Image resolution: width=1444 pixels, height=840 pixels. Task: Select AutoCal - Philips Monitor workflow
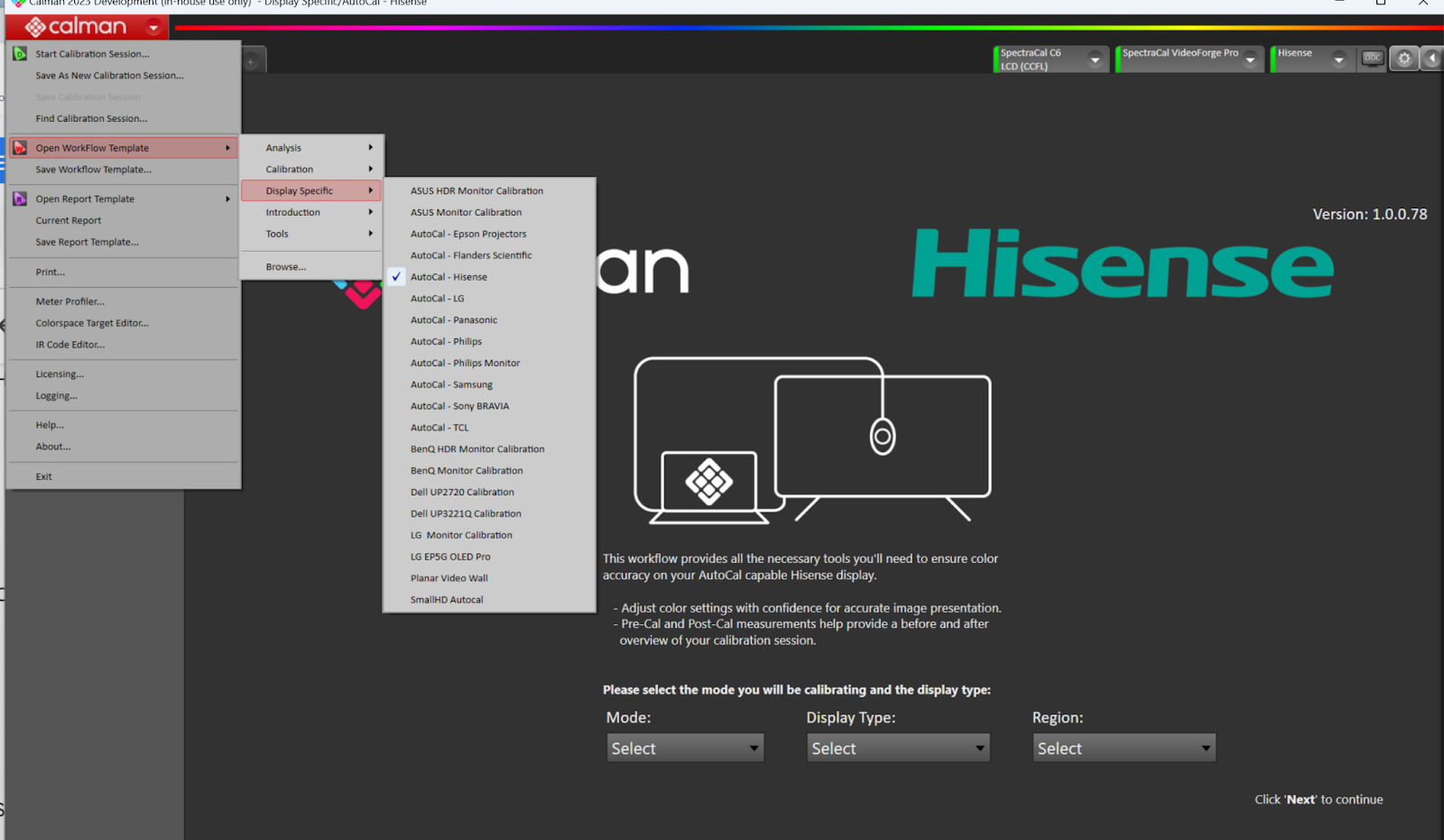click(x=489, y=364)
